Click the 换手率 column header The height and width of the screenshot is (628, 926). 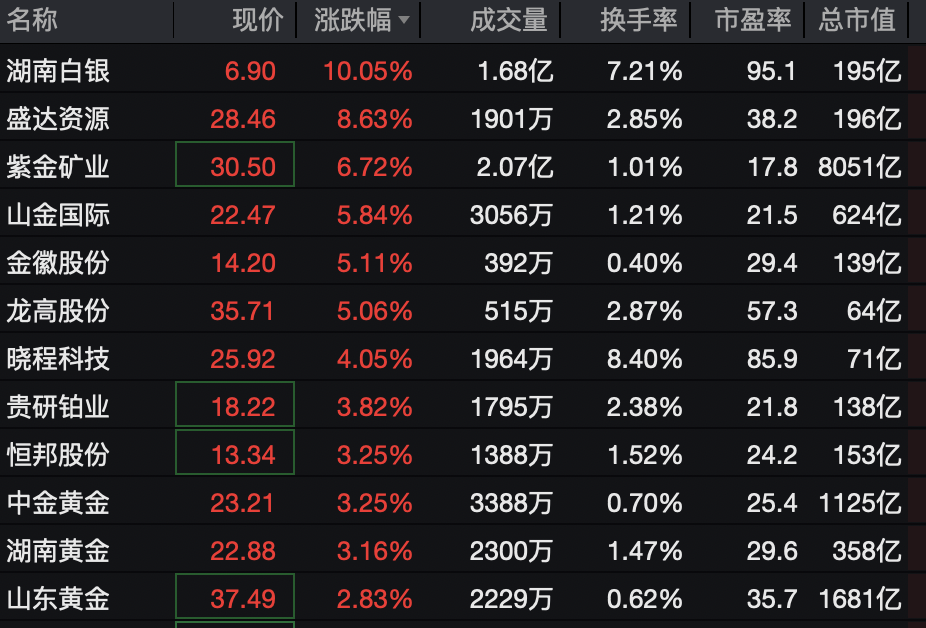(639, 20)
